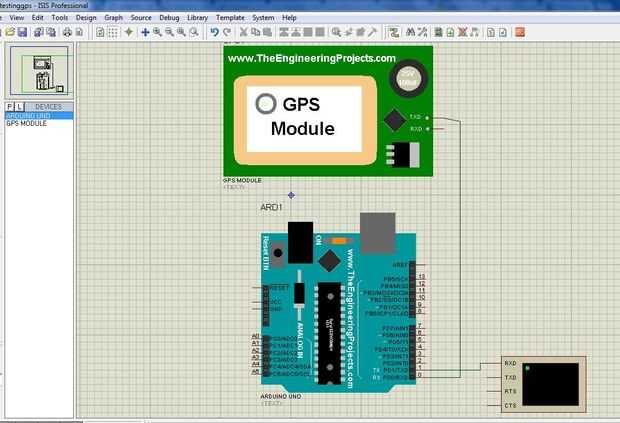Click the Block Copy icon

point(284,32)
